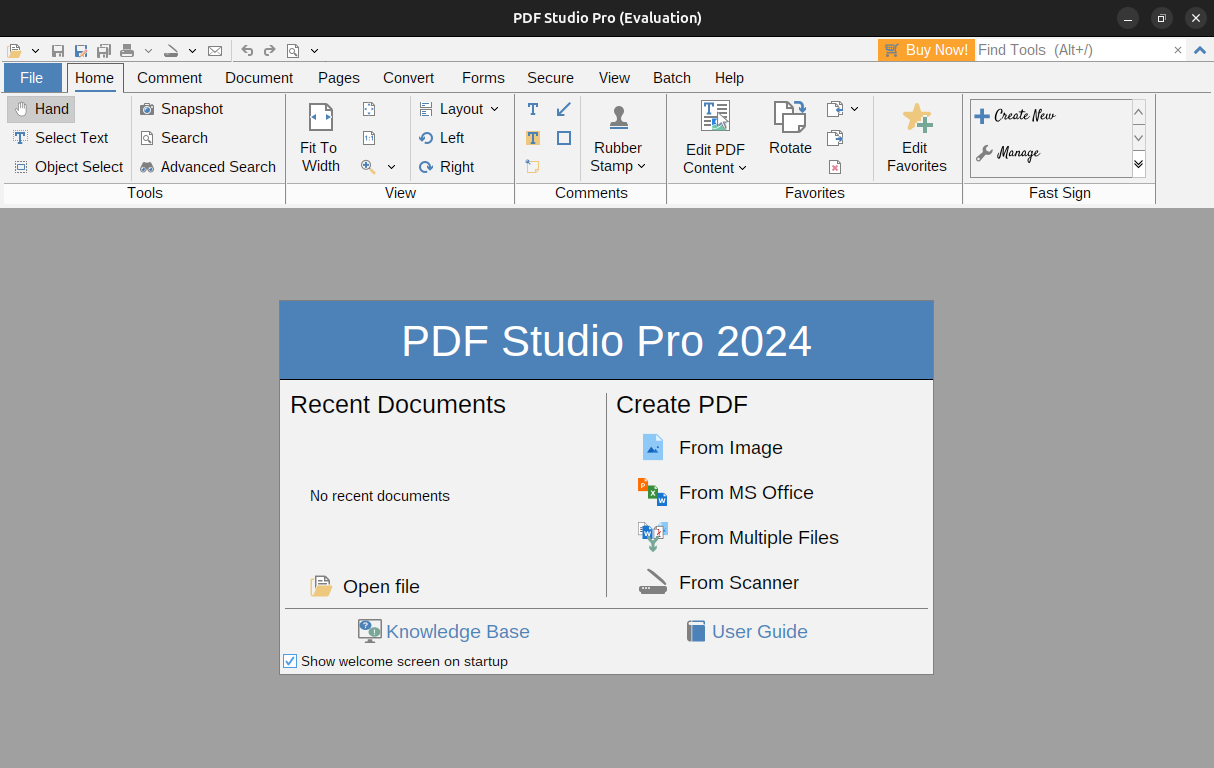This screenshot has height=768, width=1214.
Task: Expand the Fast Sign gallery with double-chevron
Action: coord(1139,164)
